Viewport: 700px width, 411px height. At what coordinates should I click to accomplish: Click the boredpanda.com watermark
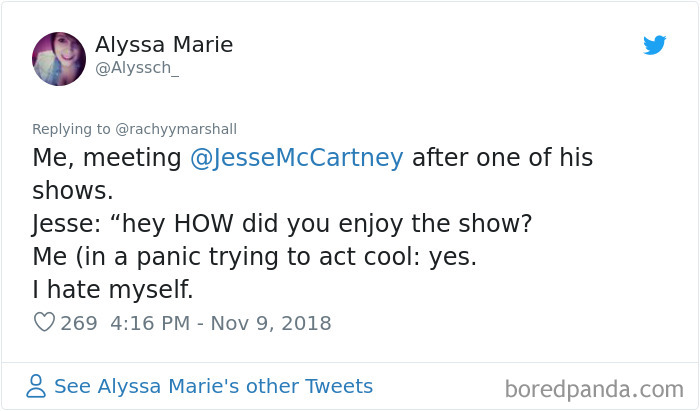[594, 387]
